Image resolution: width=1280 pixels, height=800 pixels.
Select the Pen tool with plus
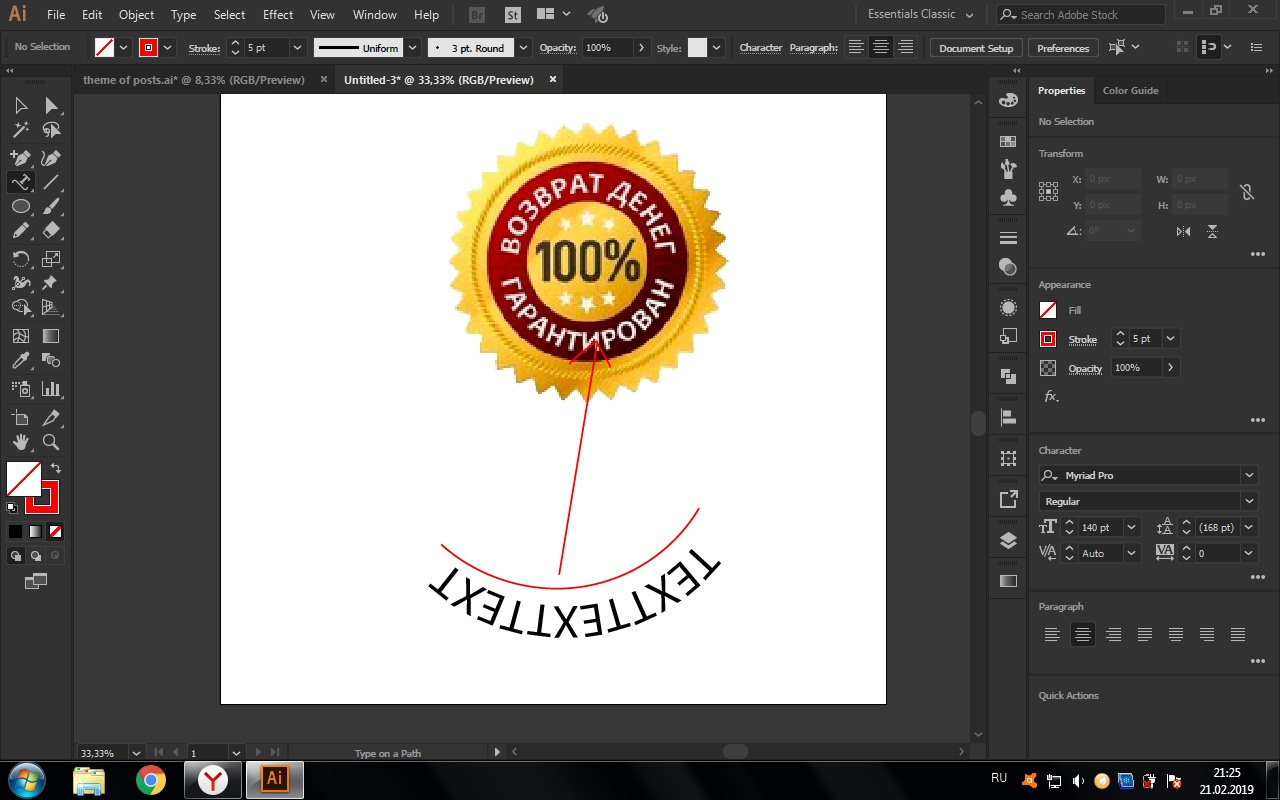tap(20, 158)
